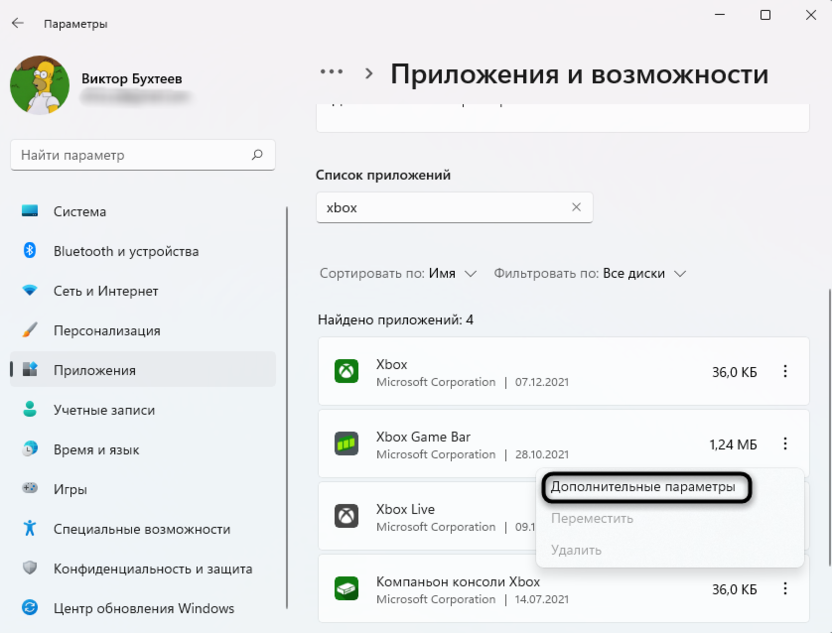Open Bluetooth и устройства icon
832x633 pixels.
point(30,250)
